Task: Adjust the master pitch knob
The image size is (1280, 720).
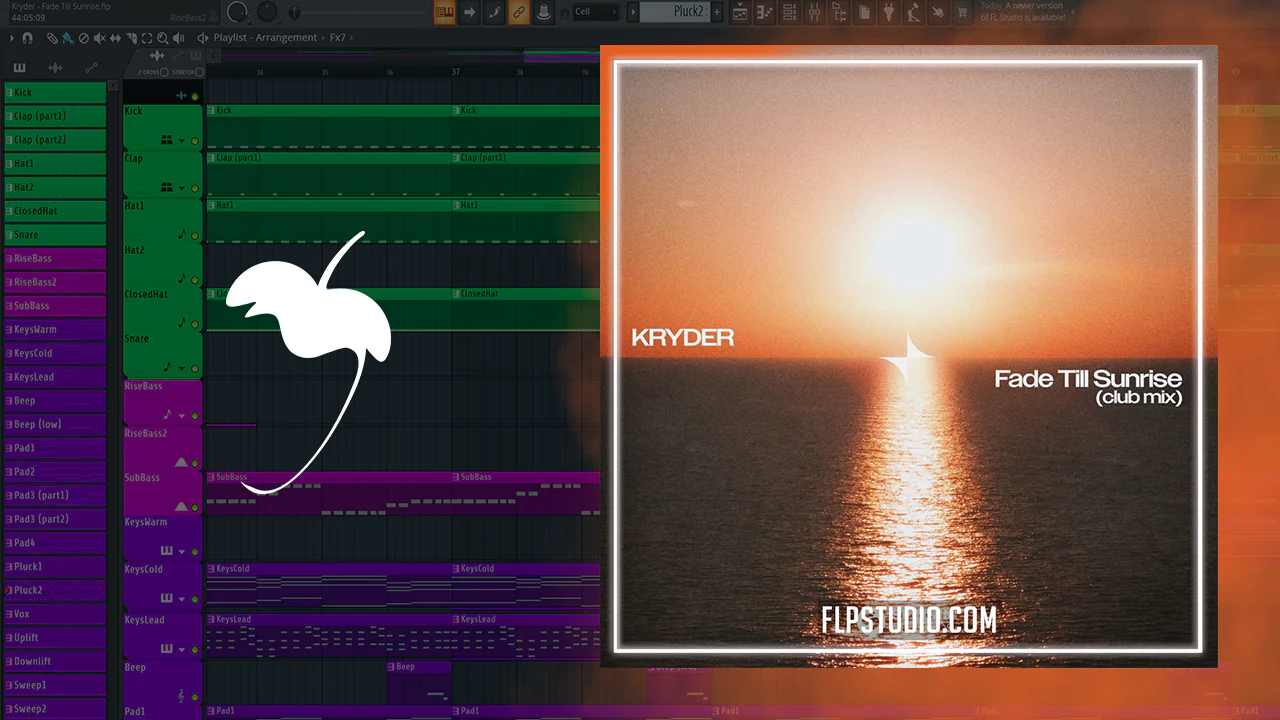Action: pos(268,12)
